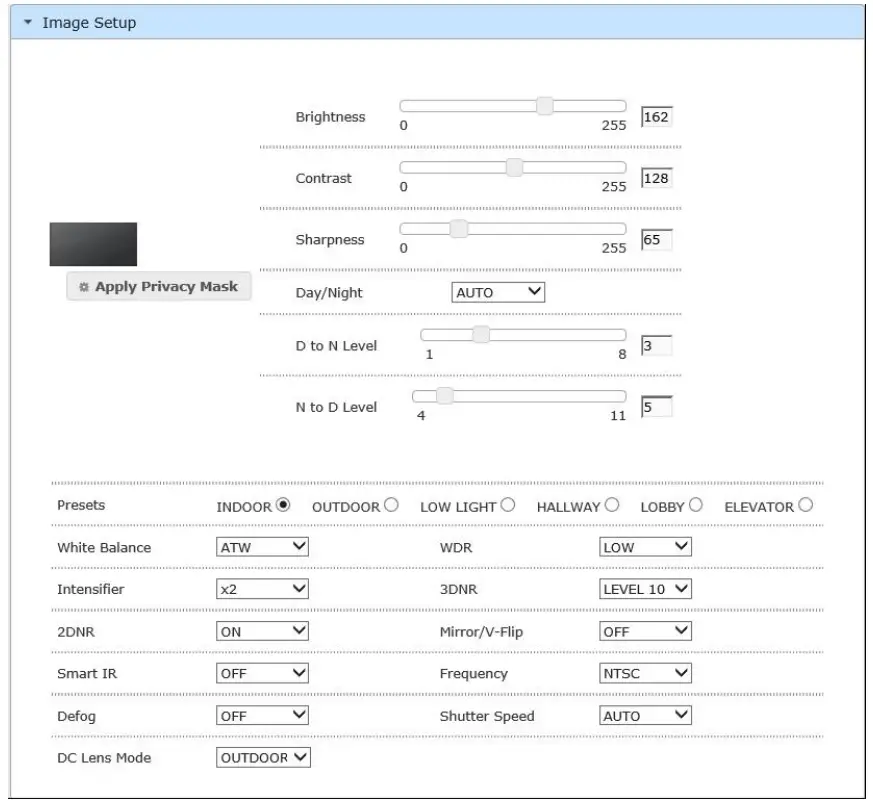Click the Smart IR label
This screenshot has height=802, width=873.
pyautogui.click(x=87, y=673)
